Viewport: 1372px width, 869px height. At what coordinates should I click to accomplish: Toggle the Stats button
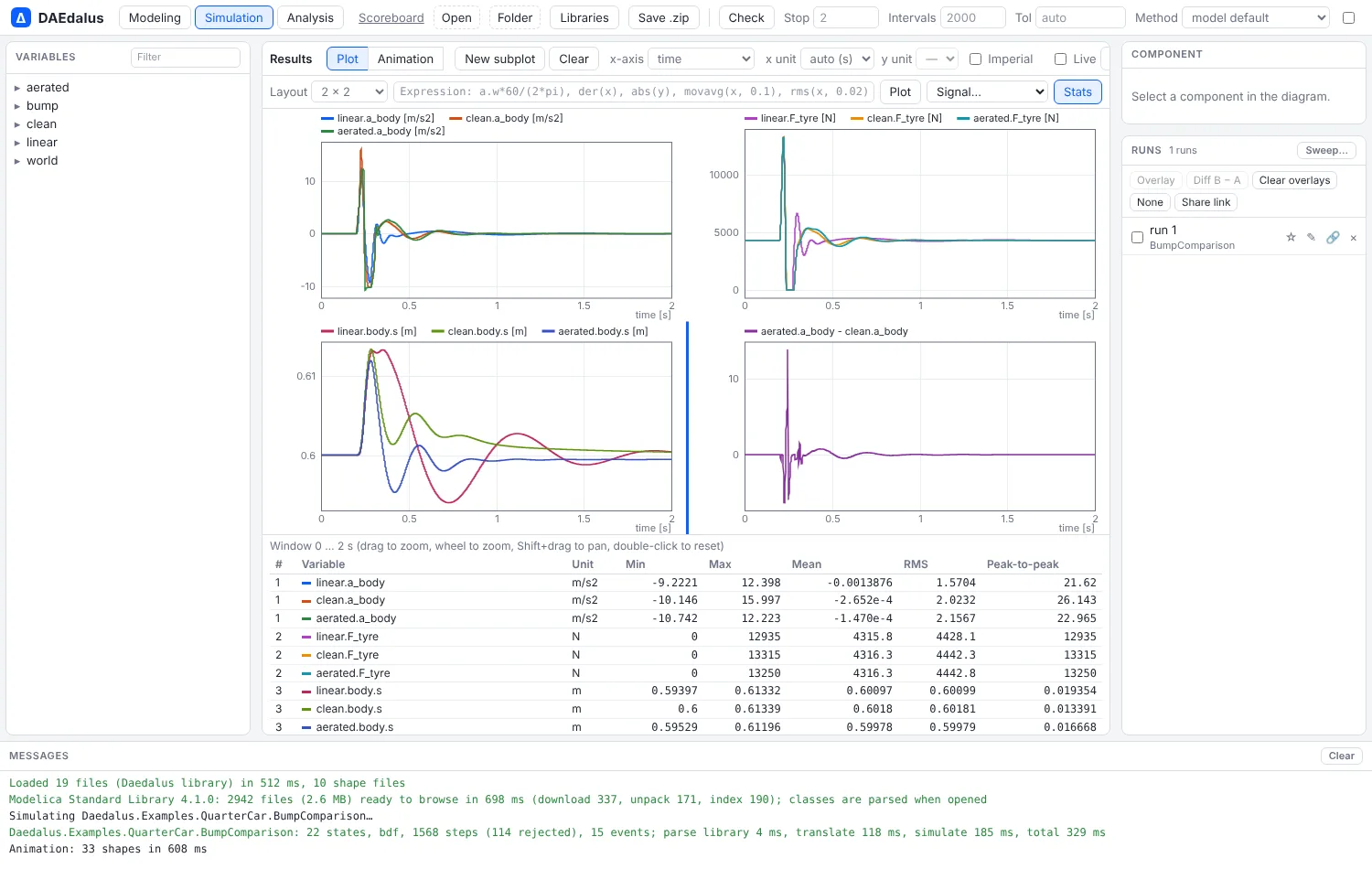1077,91
